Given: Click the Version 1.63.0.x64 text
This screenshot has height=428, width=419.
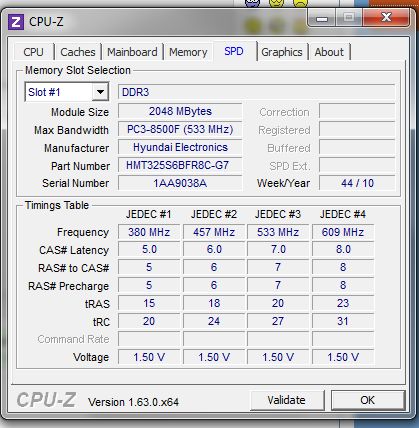Looking at the screenshot, I should (133, 402).
